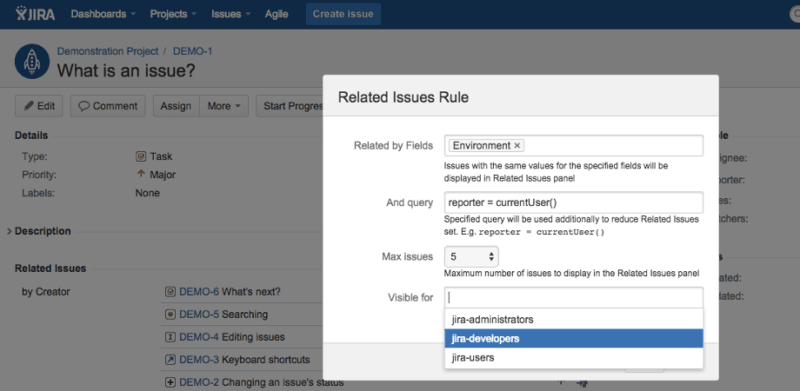Select jira-developers from the list
800x391 pixels.
(x=573, y=338)
